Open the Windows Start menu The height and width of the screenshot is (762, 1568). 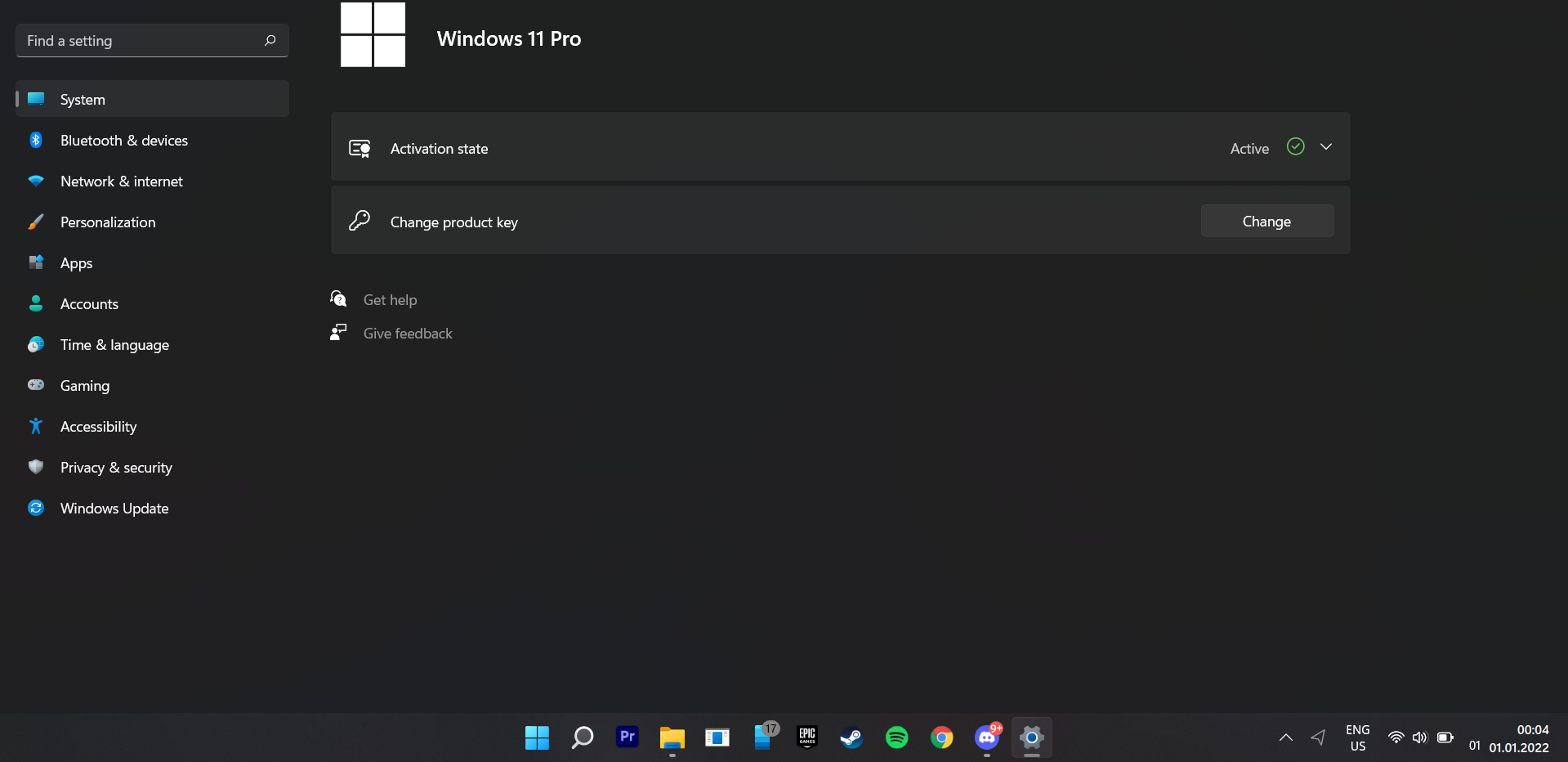coord(537,737)
